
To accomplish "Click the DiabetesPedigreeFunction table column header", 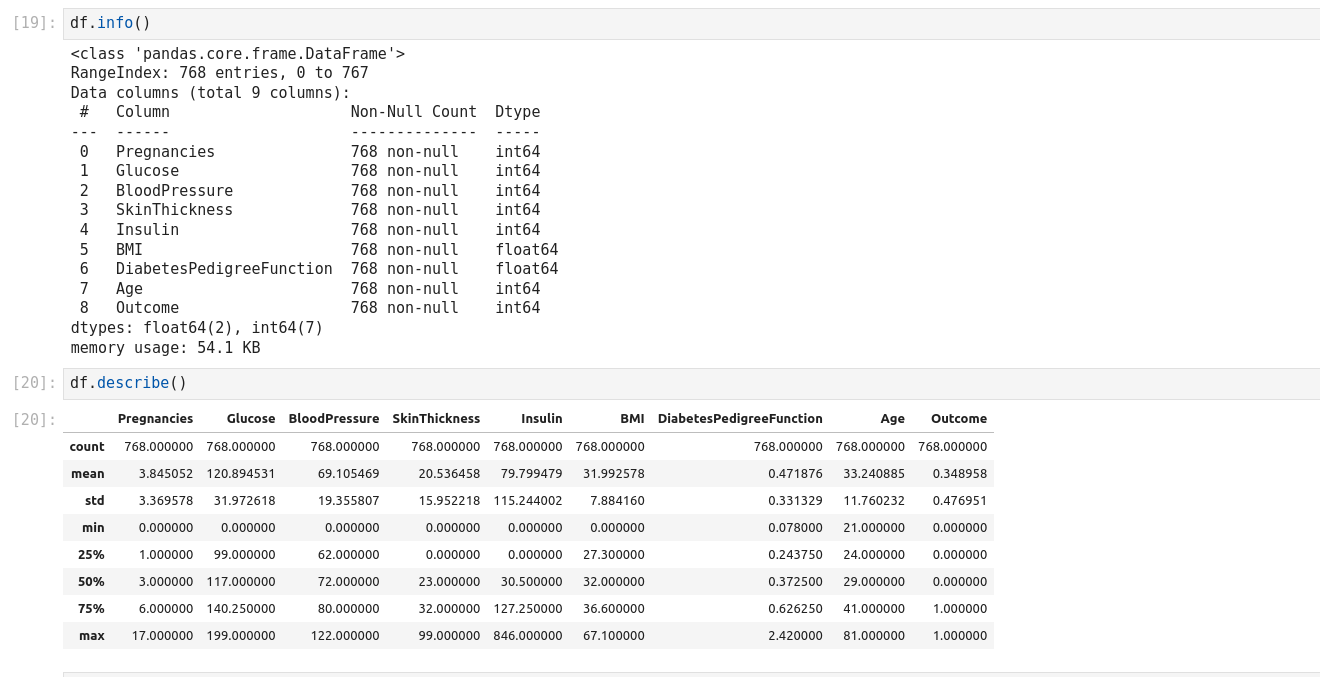I will tap(740, 419).
